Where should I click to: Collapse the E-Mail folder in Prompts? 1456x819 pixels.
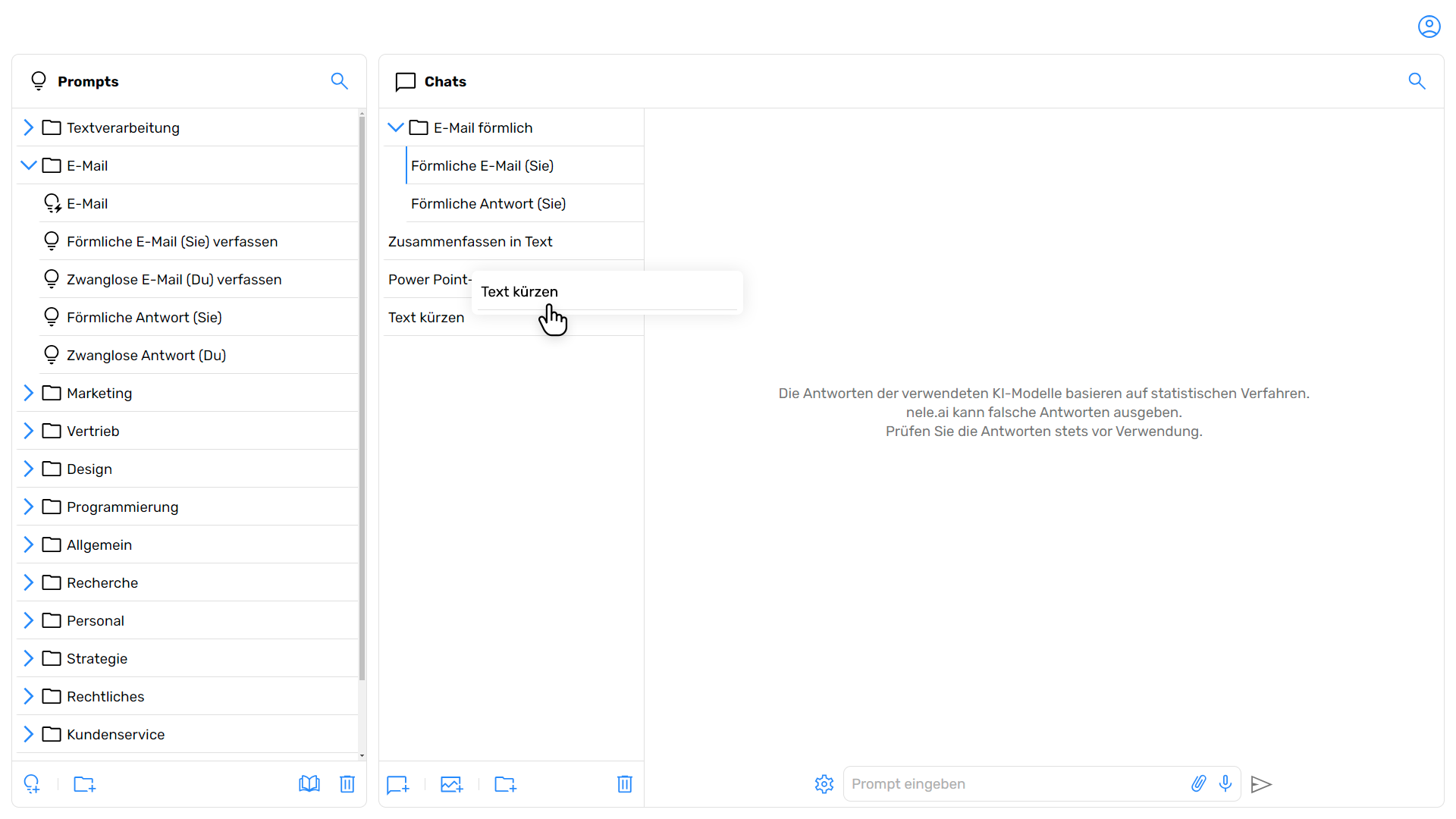(27, 165)
